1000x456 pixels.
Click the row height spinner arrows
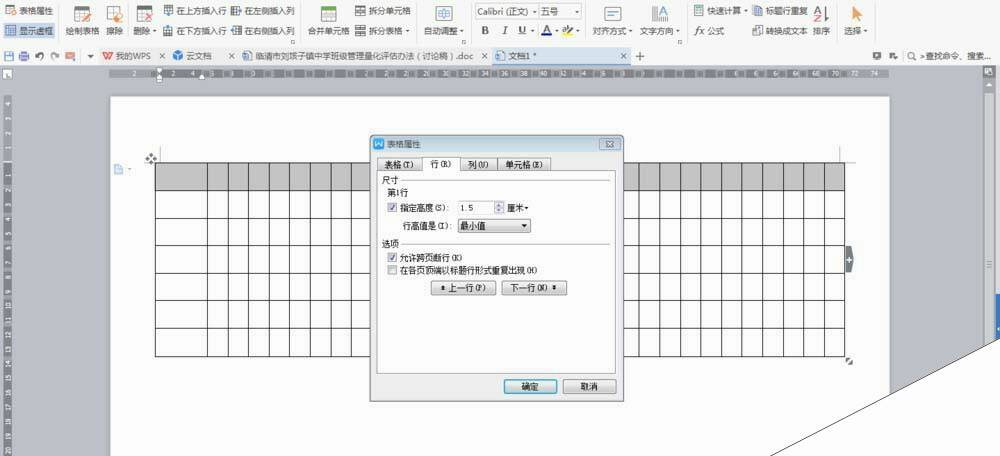point(499,207)
